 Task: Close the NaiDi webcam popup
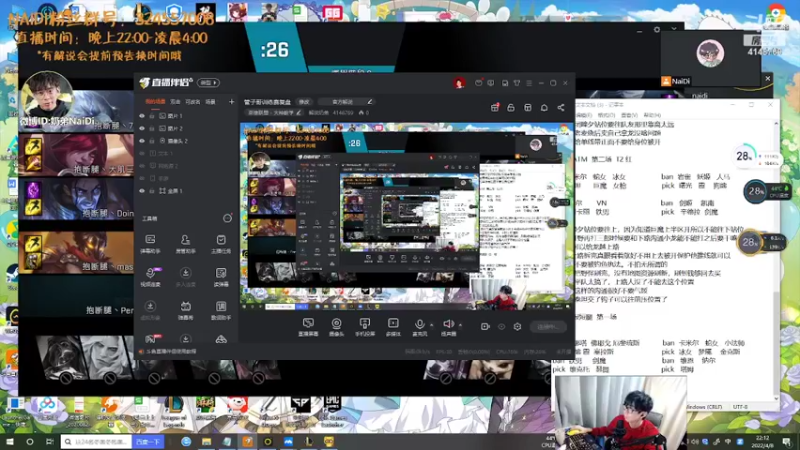[x=767, y=79]
